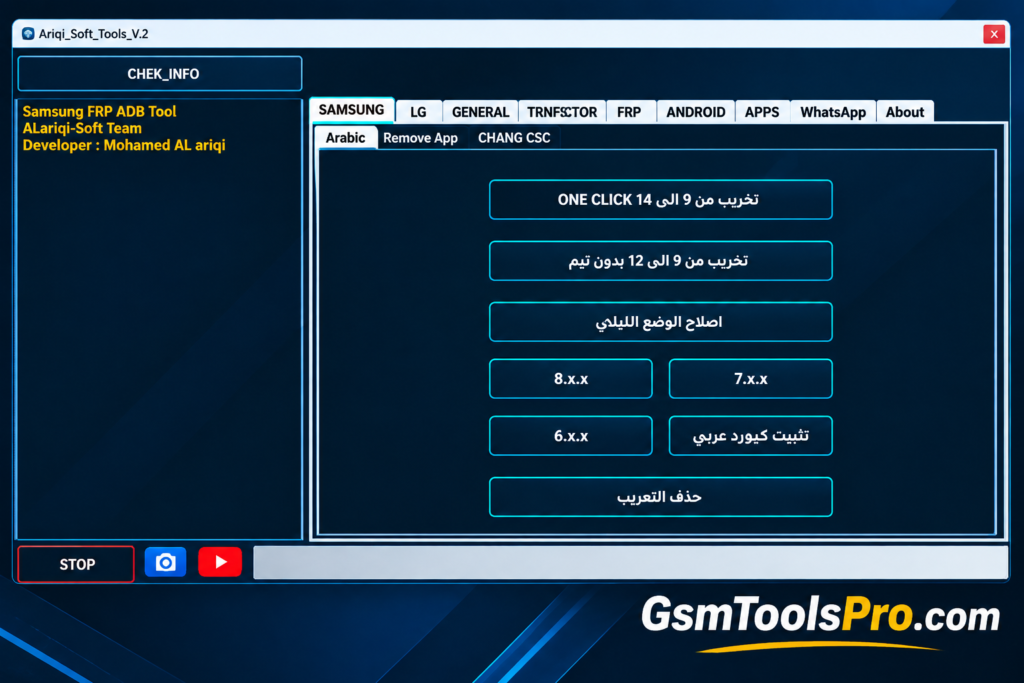The width and height of the screenshot is (1024, 683).
Task: Click the progress bar at the bottom
Action: 631,562
